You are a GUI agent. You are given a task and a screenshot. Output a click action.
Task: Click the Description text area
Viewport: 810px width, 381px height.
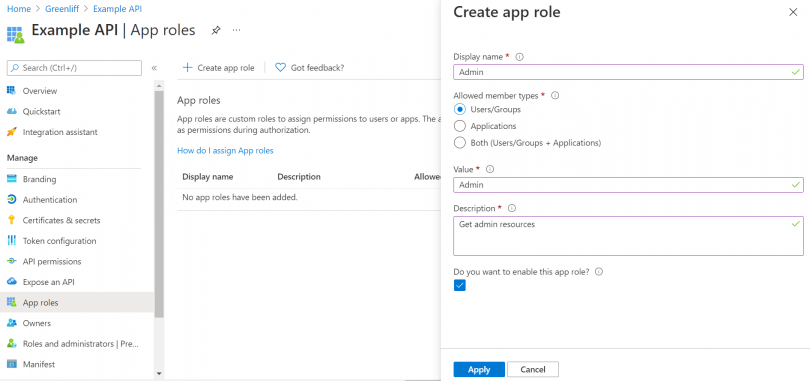tap(628, 236)
